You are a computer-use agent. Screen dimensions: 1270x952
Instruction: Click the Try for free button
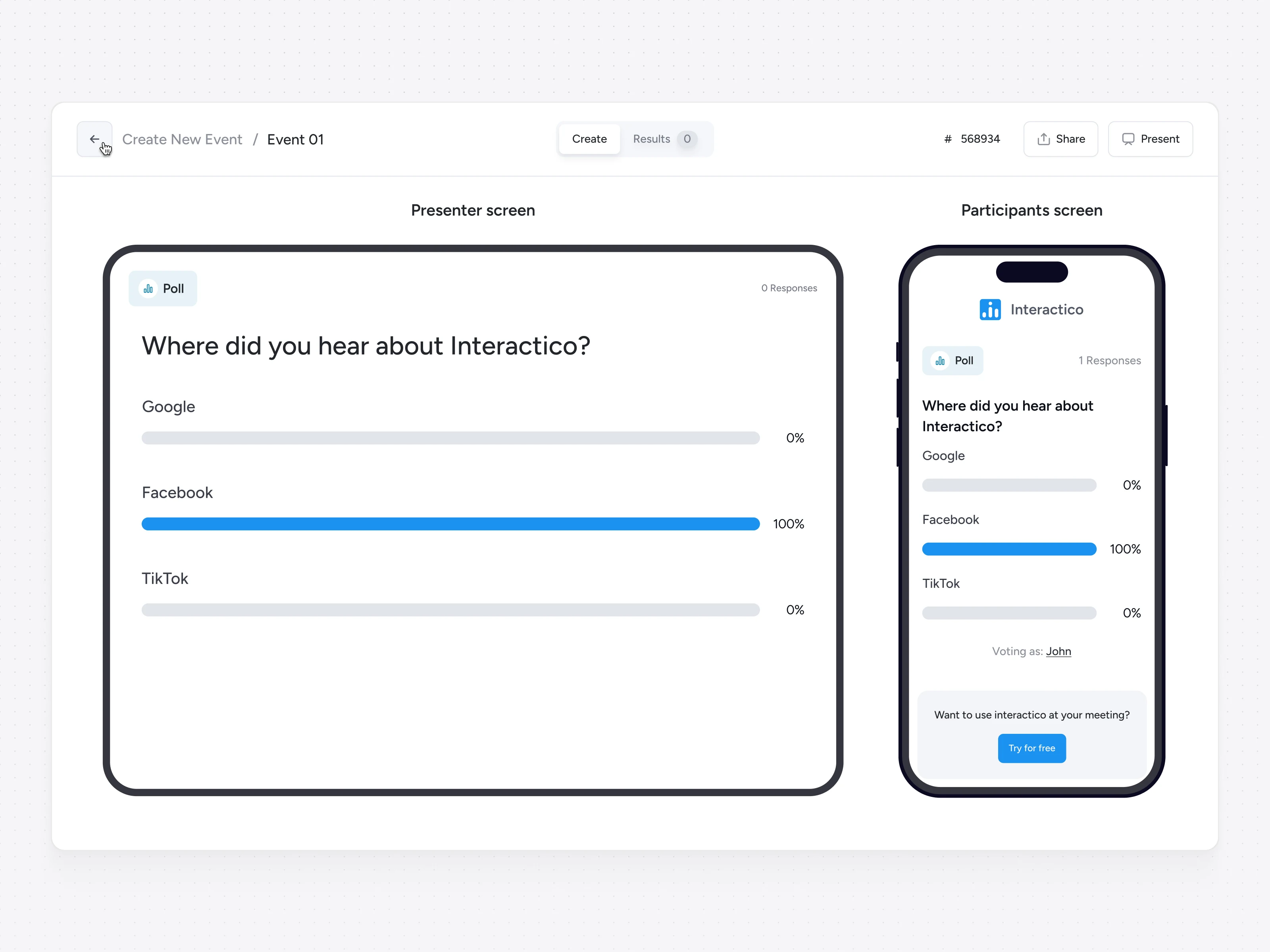[1031, 748]
